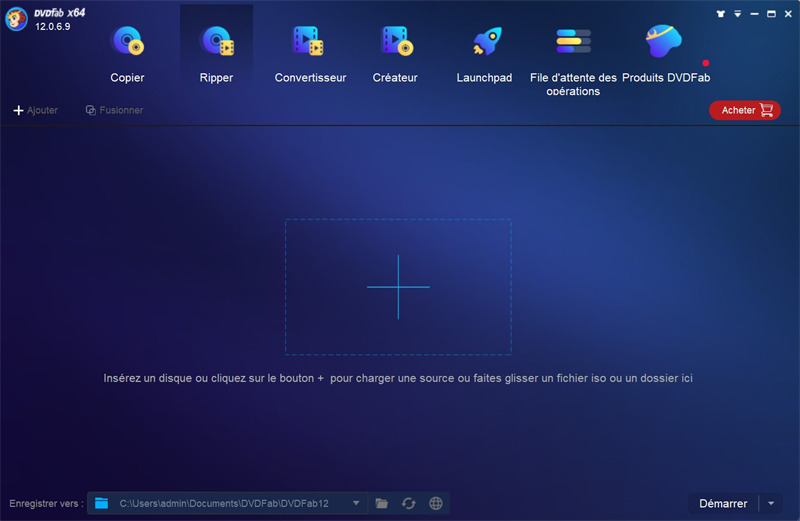
Task: Expand the save path dropdown arrow
Action: pos(356,503)
